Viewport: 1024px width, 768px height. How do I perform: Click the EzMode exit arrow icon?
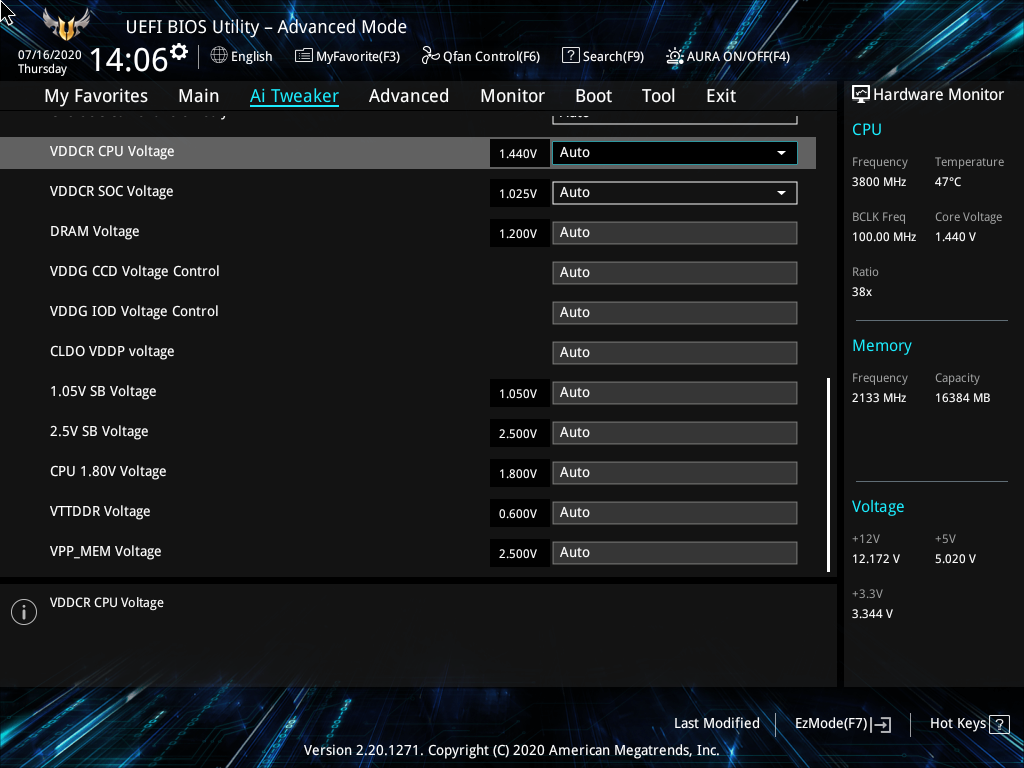pyautogui.click(x=881, y=724)
